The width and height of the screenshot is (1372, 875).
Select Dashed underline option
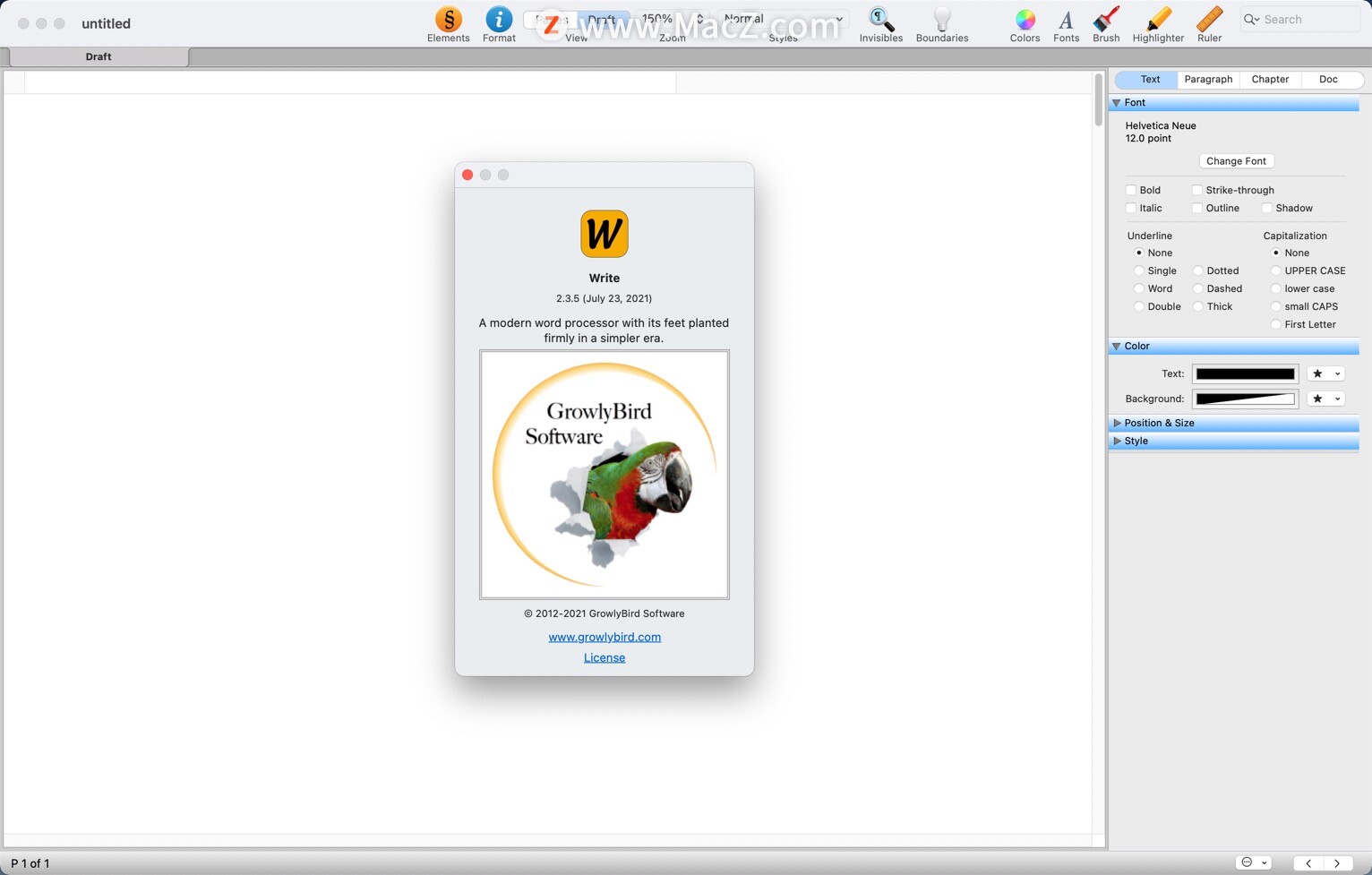(1197, 288)
